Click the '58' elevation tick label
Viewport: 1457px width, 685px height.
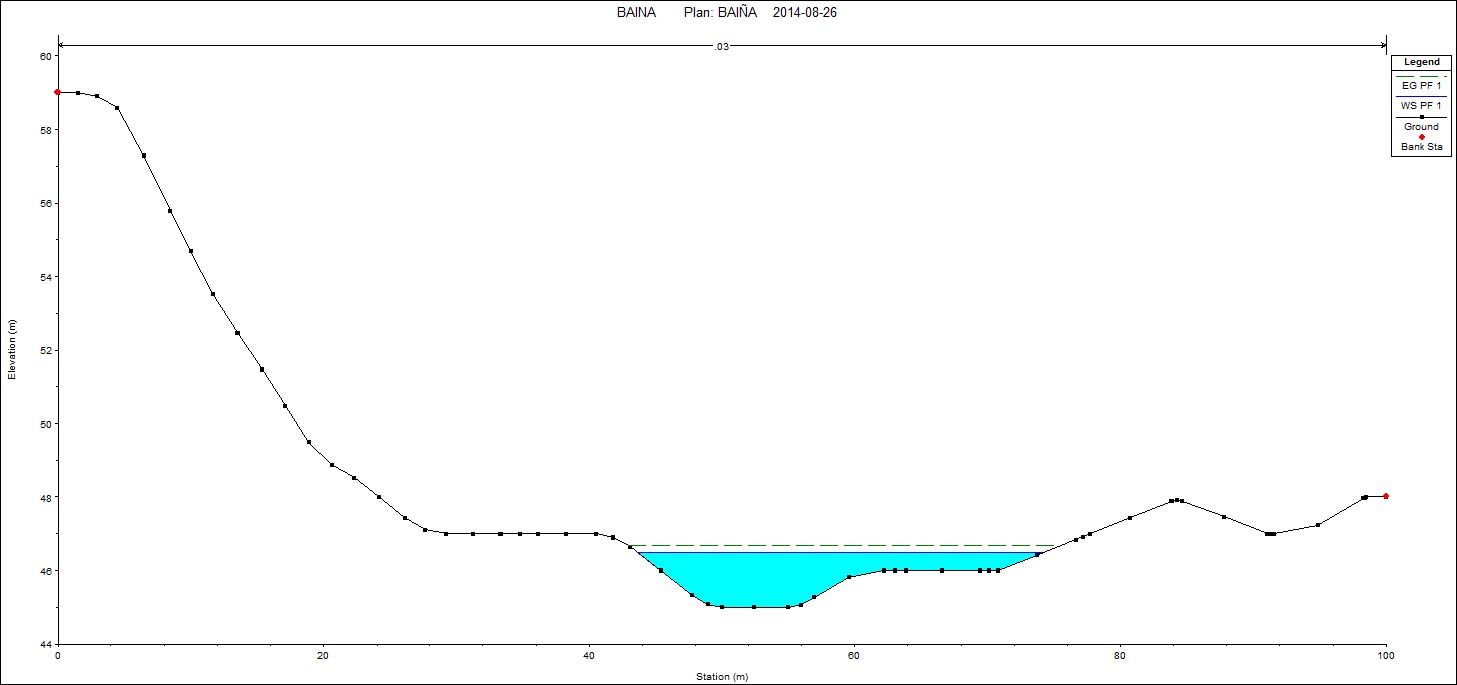[44, 130]
